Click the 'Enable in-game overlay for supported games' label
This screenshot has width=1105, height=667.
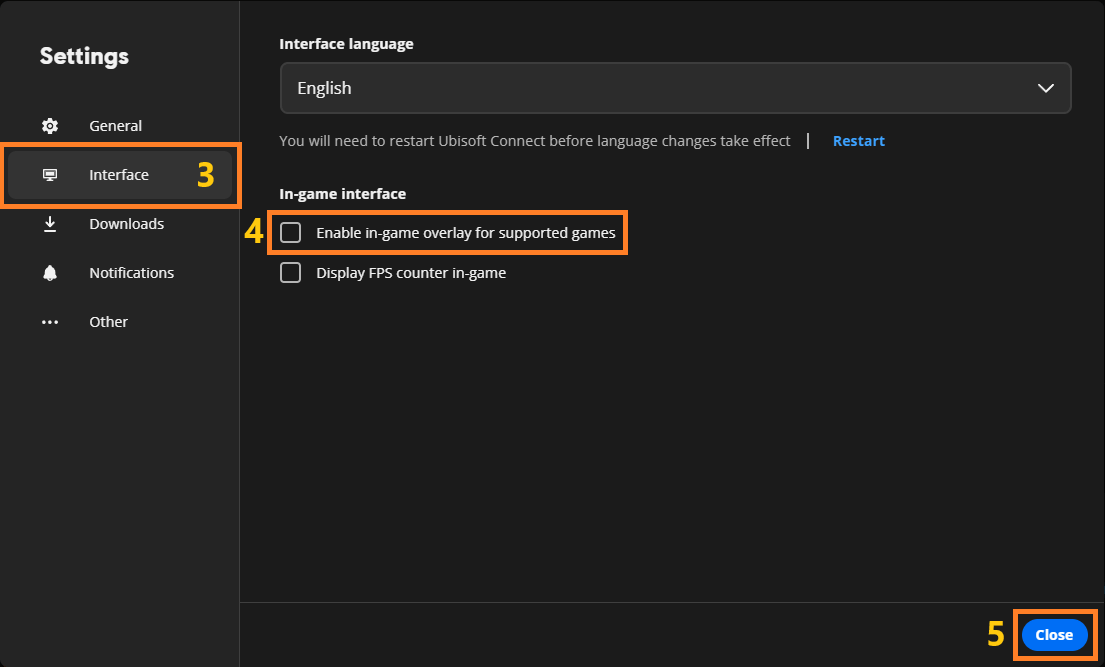[465, 233]
